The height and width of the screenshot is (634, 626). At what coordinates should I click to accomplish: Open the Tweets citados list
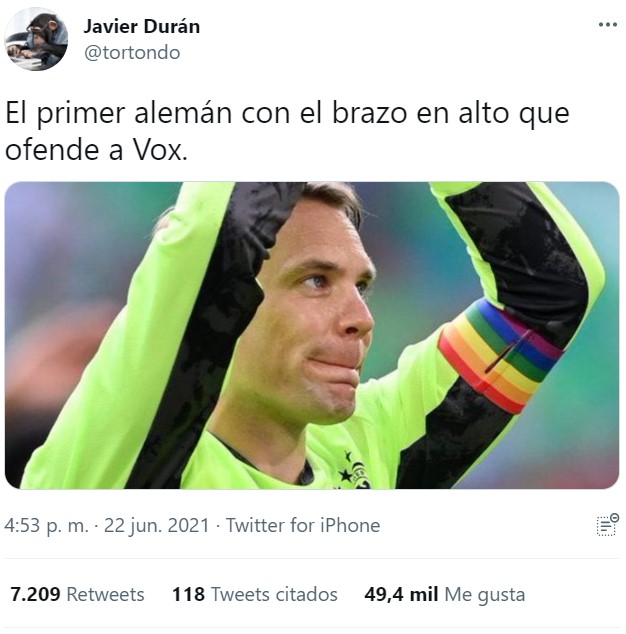point(274,594)
